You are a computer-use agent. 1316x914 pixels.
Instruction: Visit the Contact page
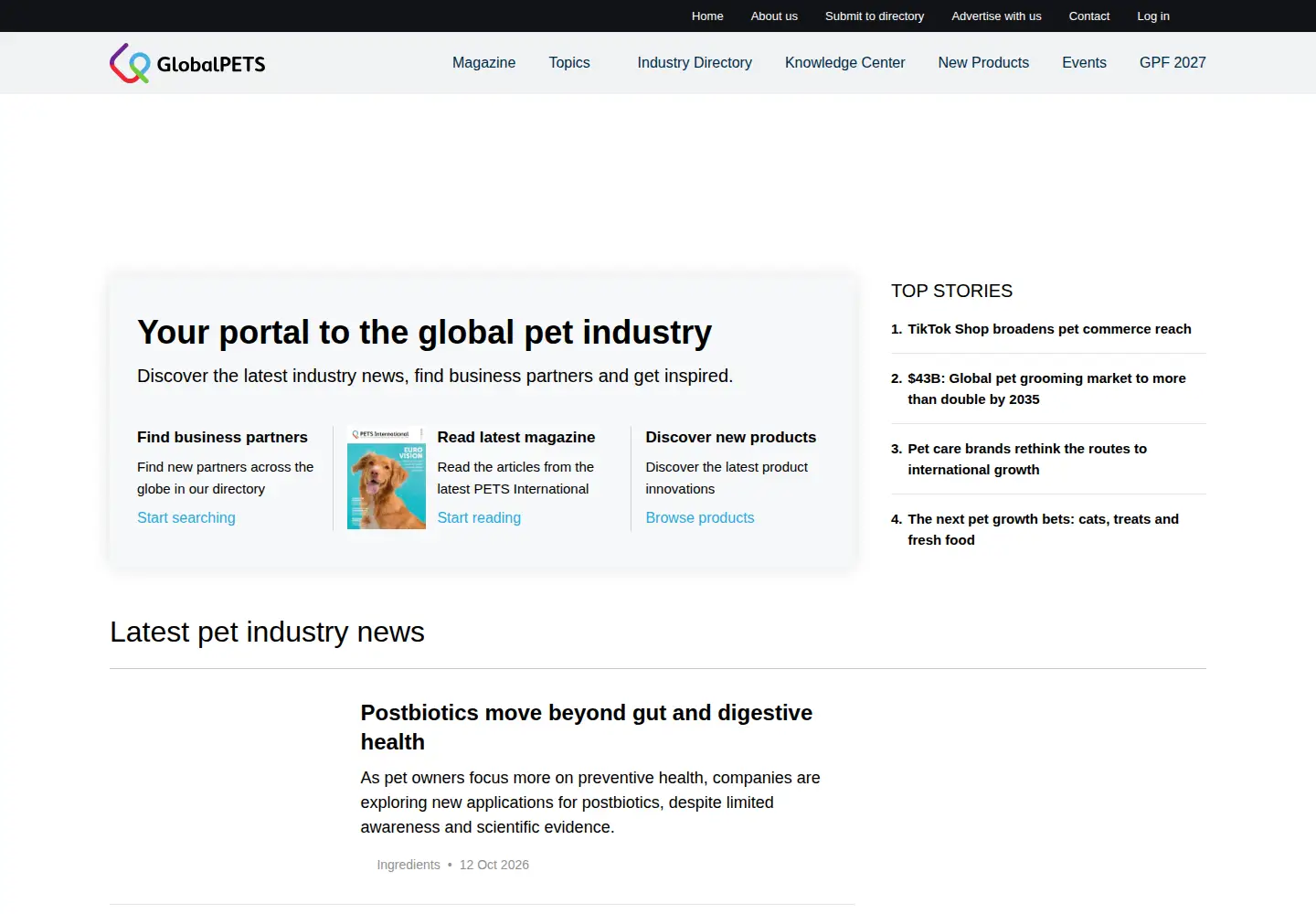tap(1089, 16)
